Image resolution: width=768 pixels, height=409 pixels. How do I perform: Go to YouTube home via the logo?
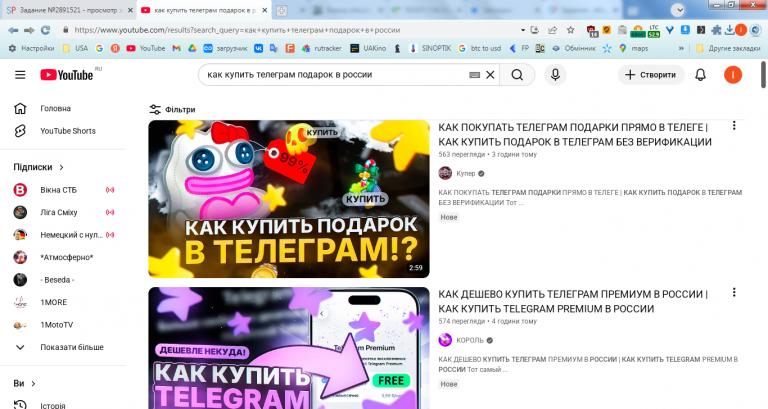coord(67,75)
